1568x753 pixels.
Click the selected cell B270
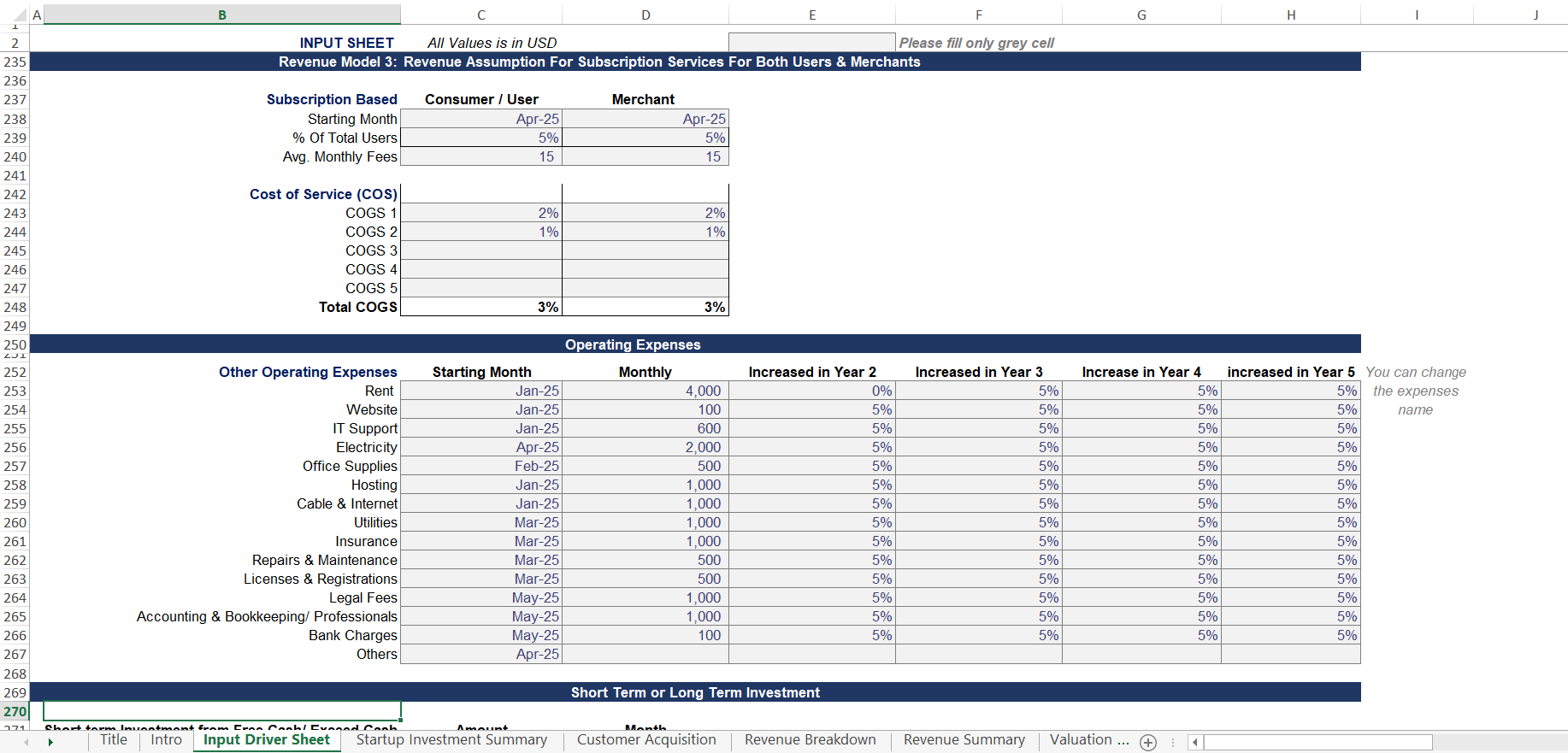point(222,711)
